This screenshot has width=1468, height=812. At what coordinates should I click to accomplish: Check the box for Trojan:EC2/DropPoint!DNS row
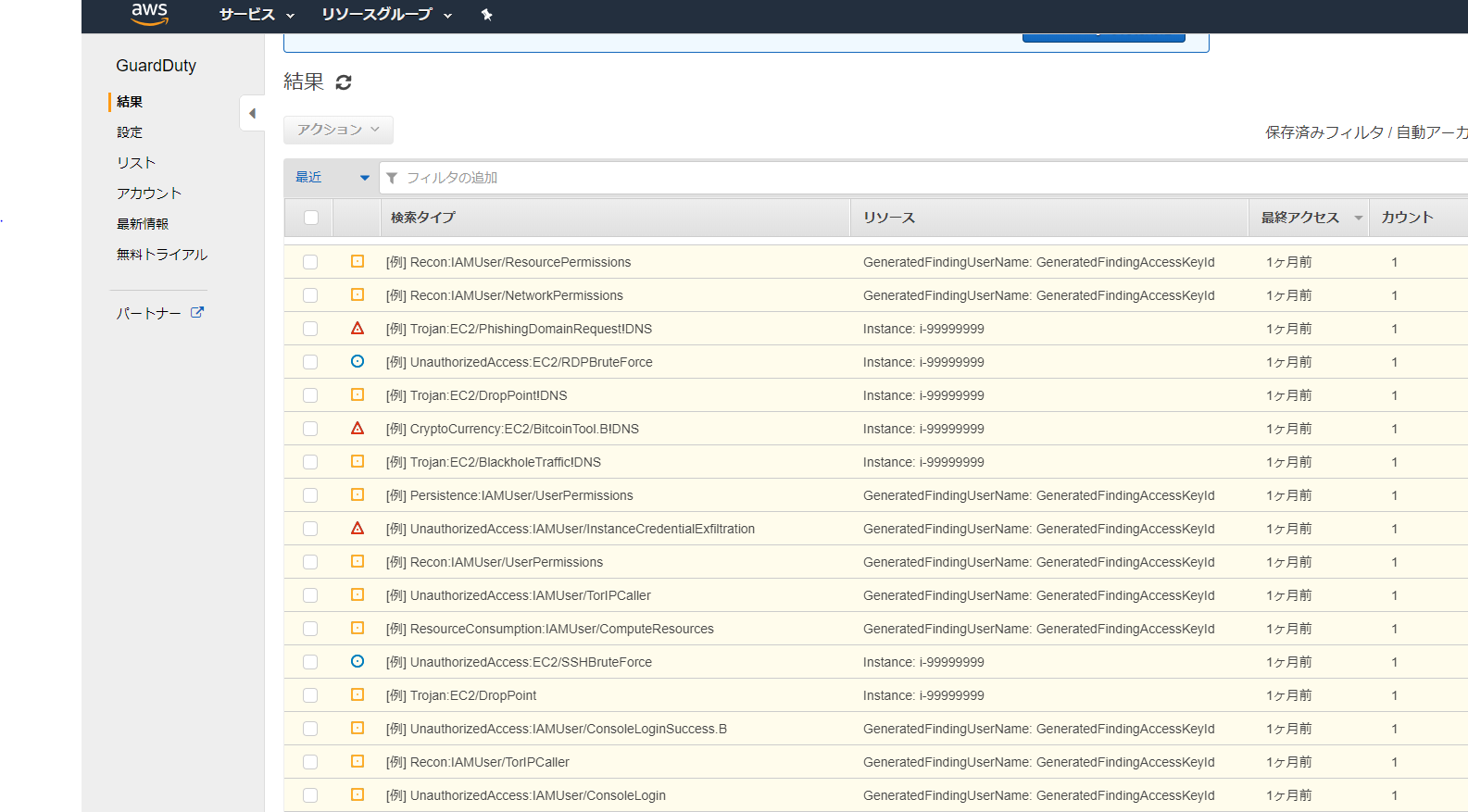click(x=310, y=395)
